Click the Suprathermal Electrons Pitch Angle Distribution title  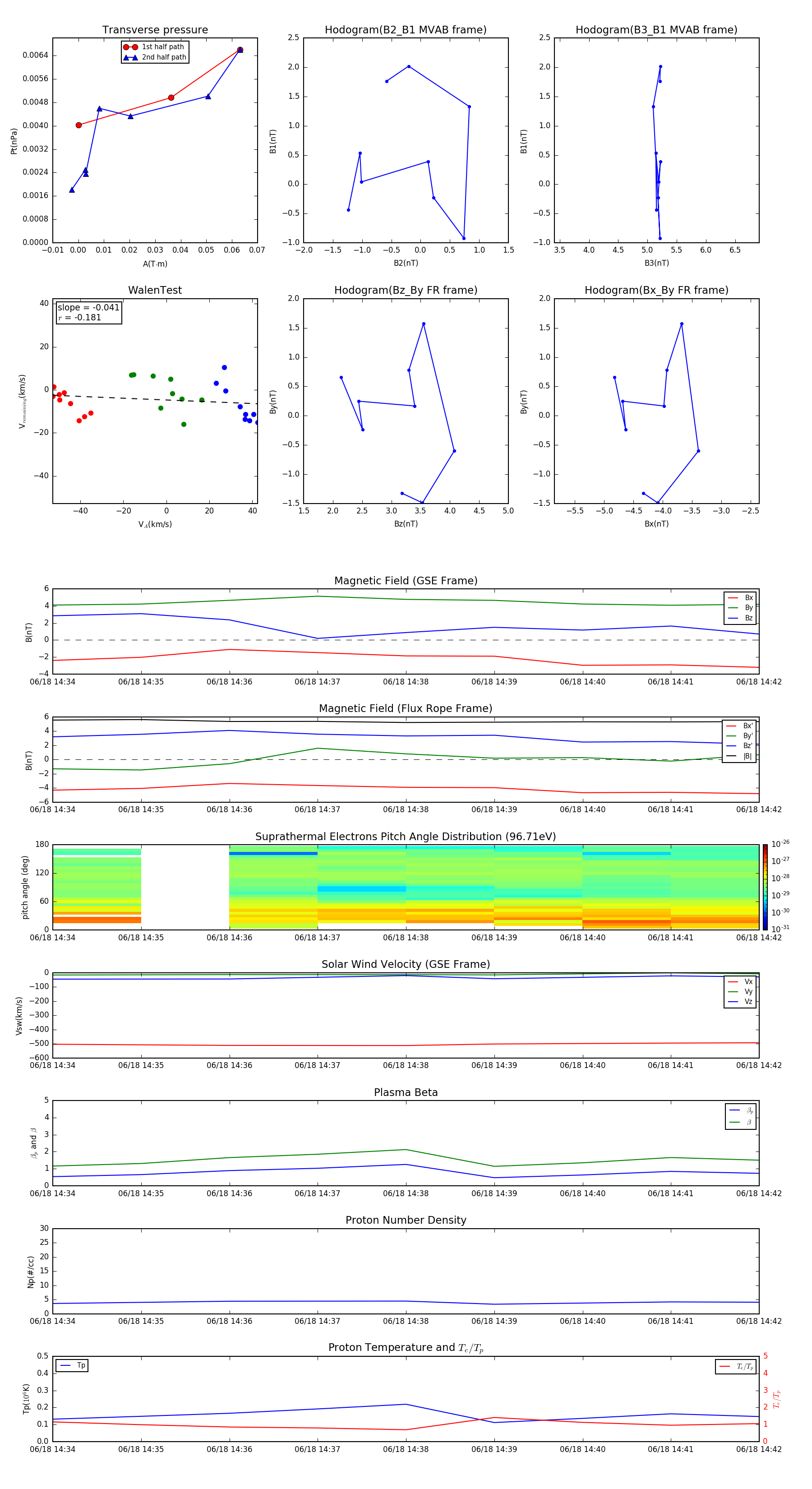pos(406,837)
